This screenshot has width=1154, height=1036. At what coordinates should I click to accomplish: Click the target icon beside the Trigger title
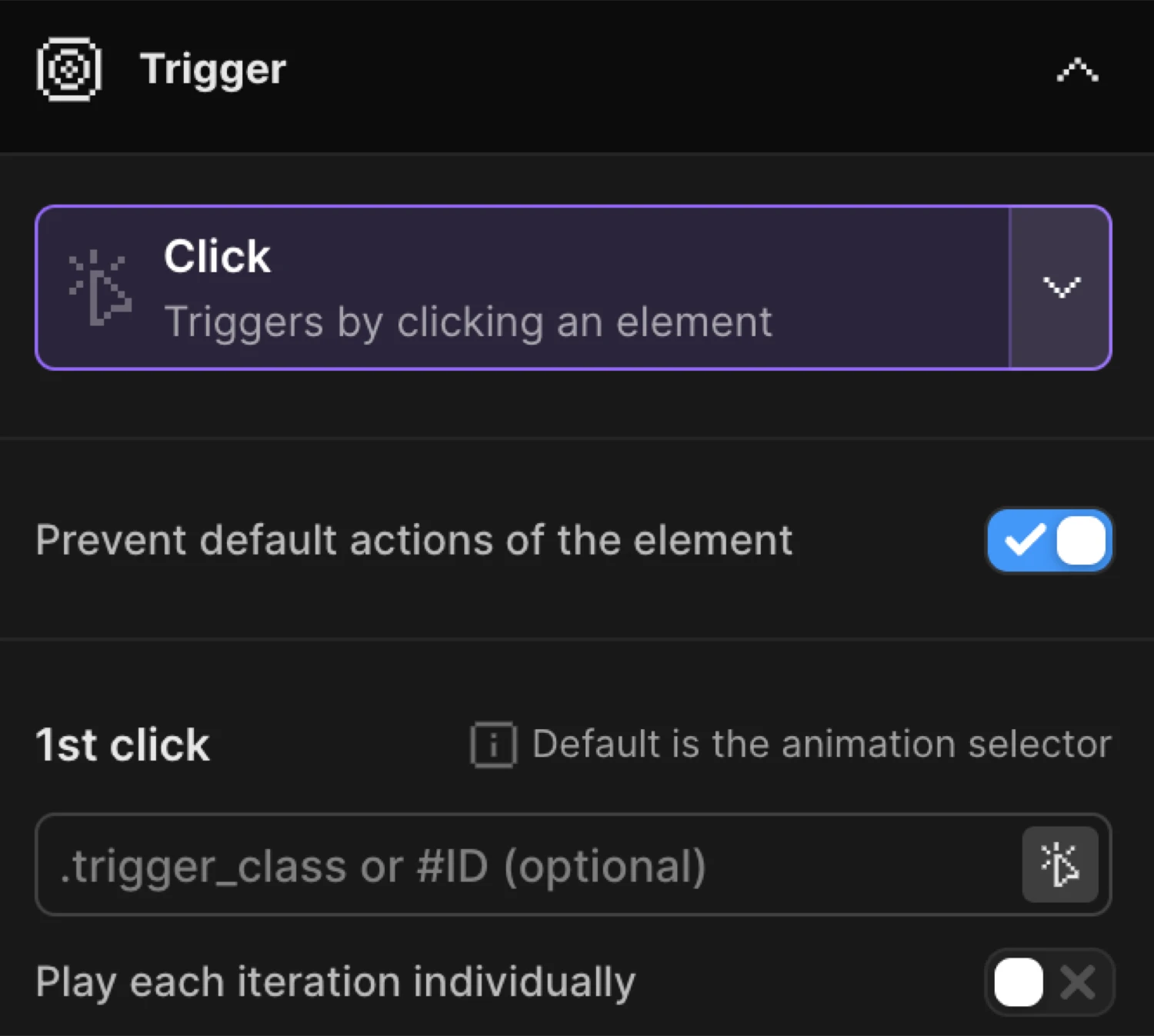[x=68, y=68]
